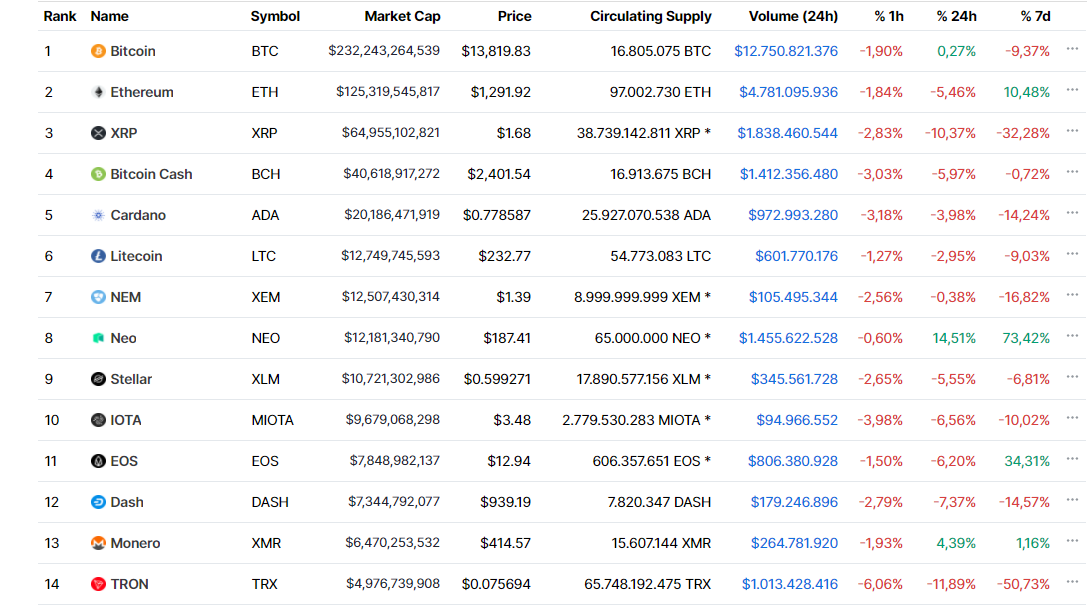Click the Cardano logo icon
Viewport: 1087px width, 611px height.
(98, 215)
